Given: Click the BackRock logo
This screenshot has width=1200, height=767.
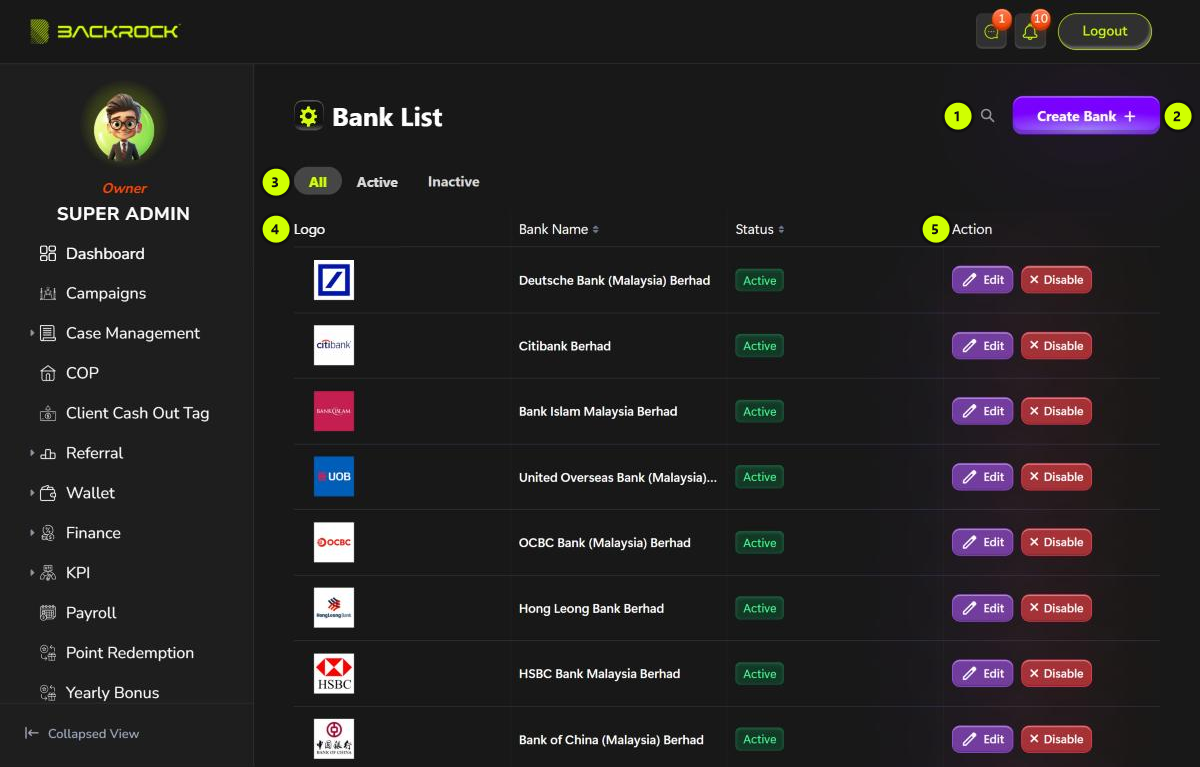Looking at the screenshot, I should click(105, 31).
